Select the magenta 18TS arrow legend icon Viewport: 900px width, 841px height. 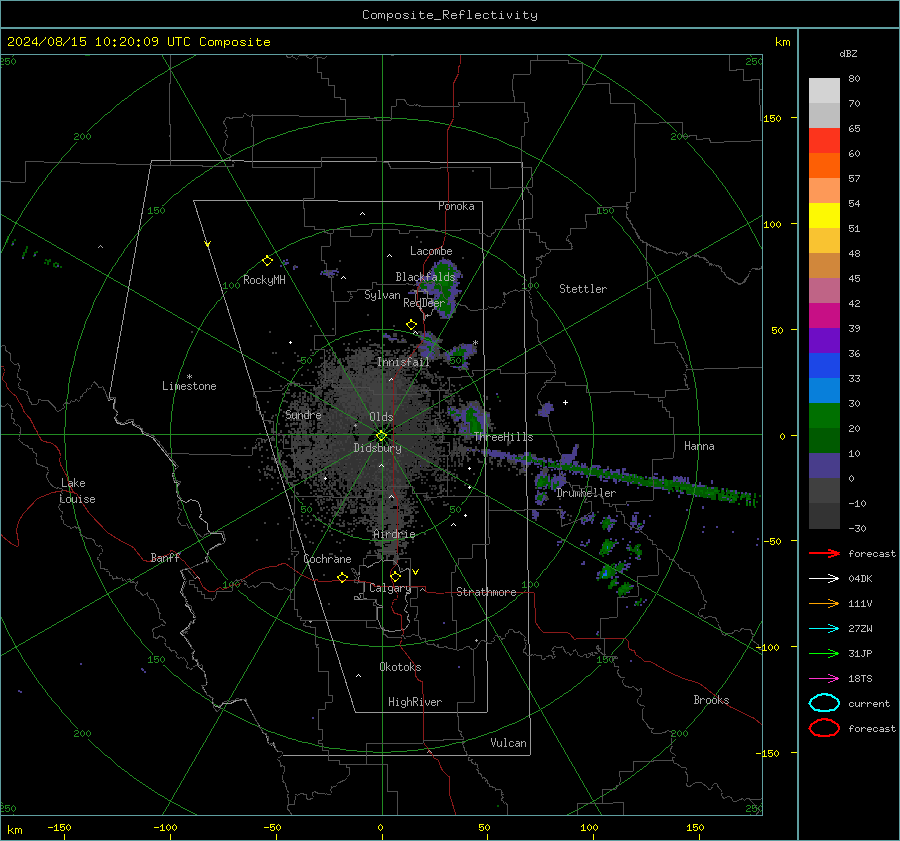click(x=824, y=679)
